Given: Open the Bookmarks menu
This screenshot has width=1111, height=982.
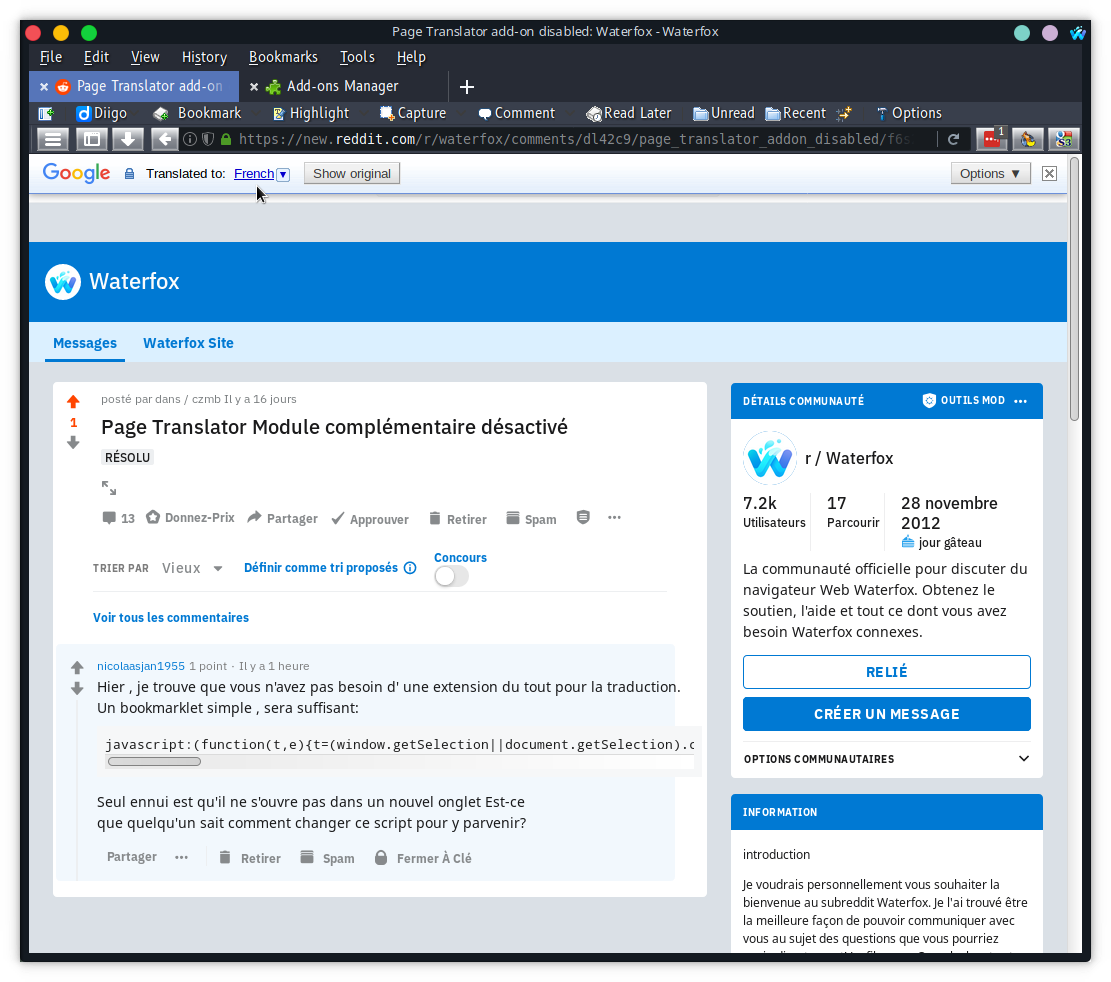Looking at the screenshot, I should pyautogui.click(x=283, y=57).
